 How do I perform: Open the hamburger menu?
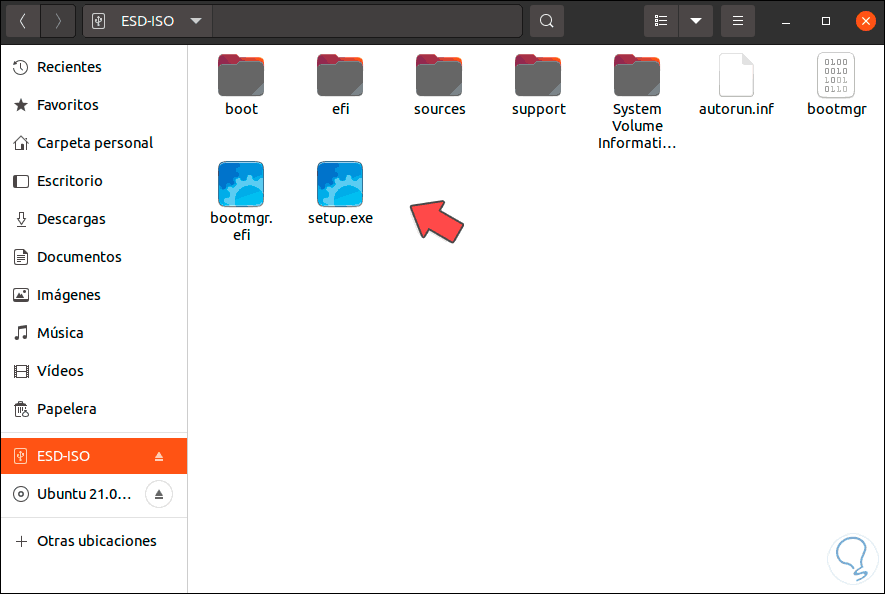click(737, 20)
